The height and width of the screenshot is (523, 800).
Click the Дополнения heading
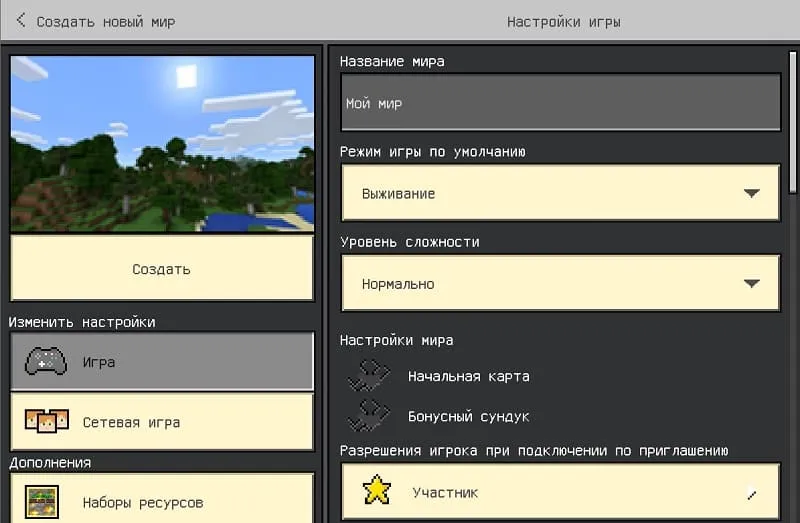[50, 463]
